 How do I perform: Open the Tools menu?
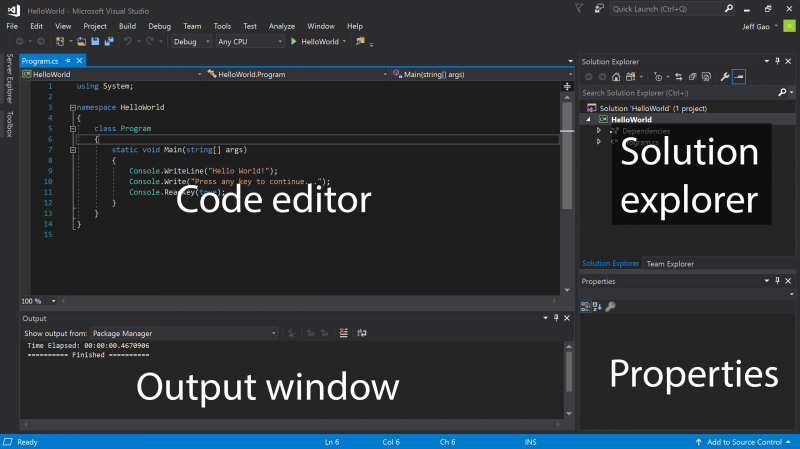[x=222, y=26]
